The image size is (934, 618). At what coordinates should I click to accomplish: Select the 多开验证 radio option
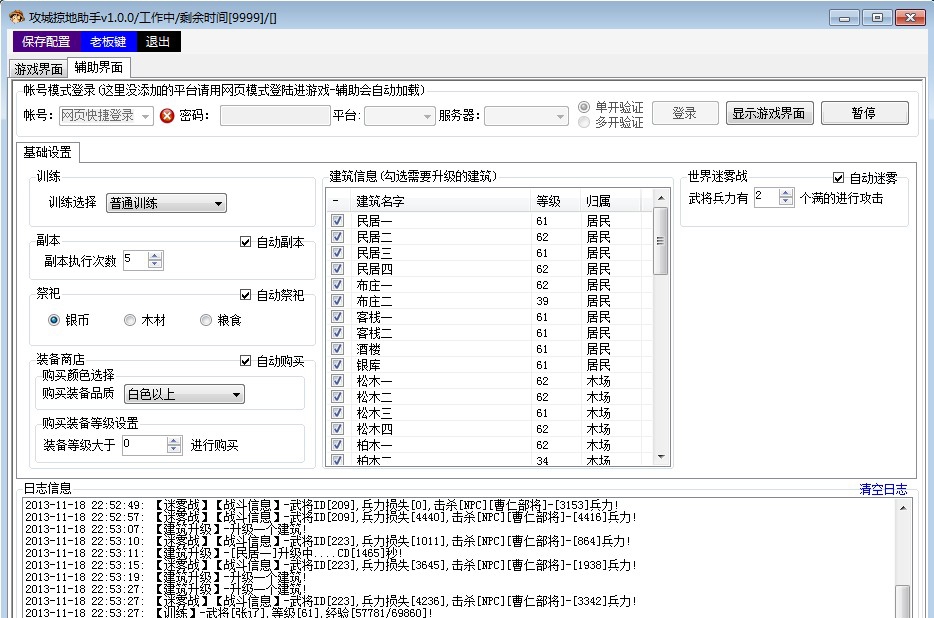pos(585,122)
